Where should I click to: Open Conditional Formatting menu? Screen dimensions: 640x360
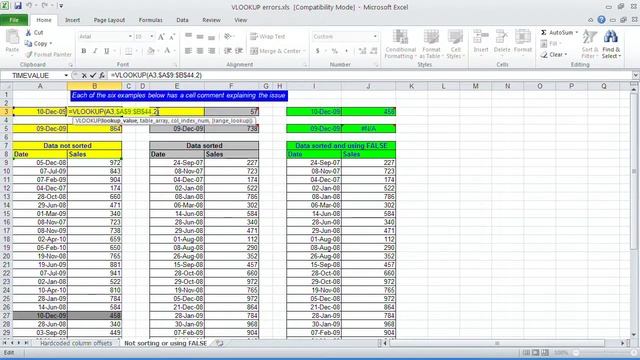[400, 44]
